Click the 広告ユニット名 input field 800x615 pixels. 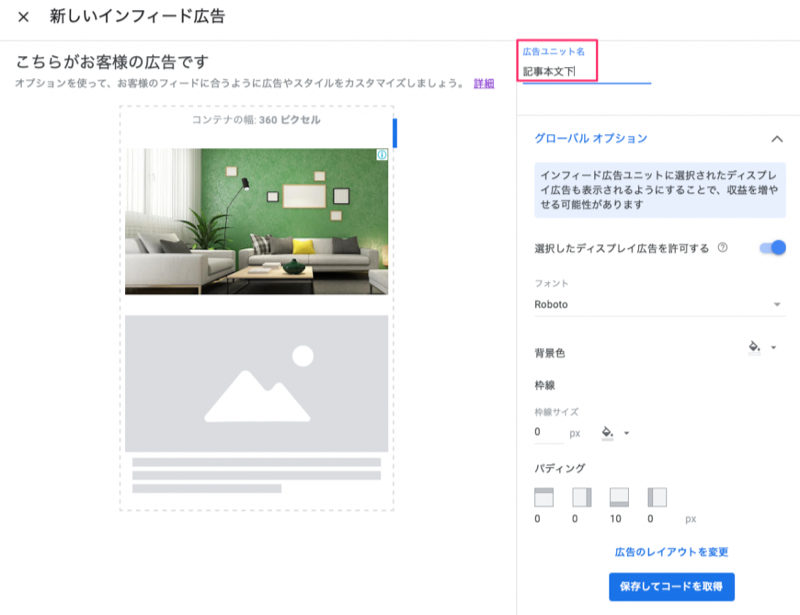tap(587, 71)
